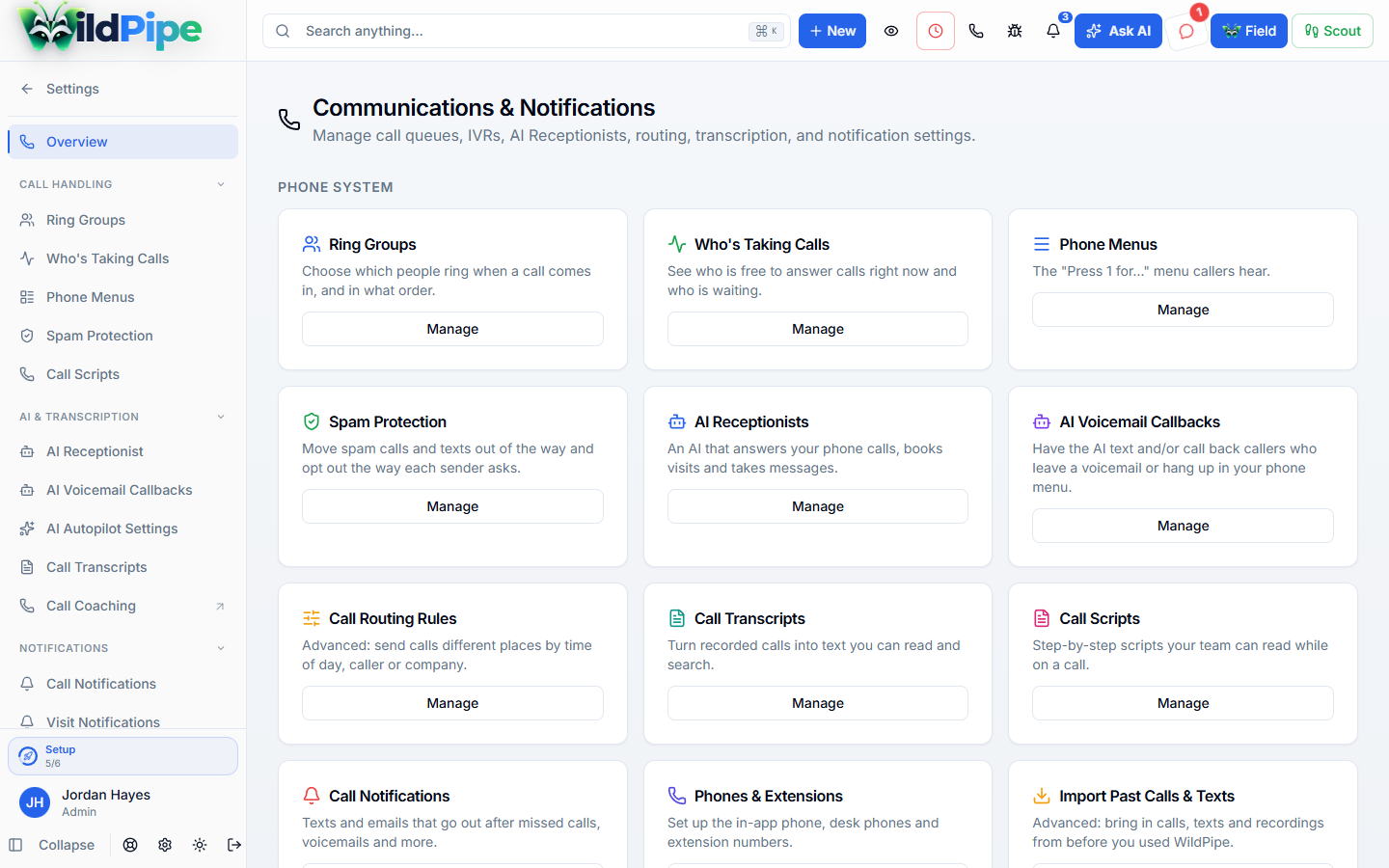
Task: Open the red chat bubble icon
Action: coord(1186,31)
